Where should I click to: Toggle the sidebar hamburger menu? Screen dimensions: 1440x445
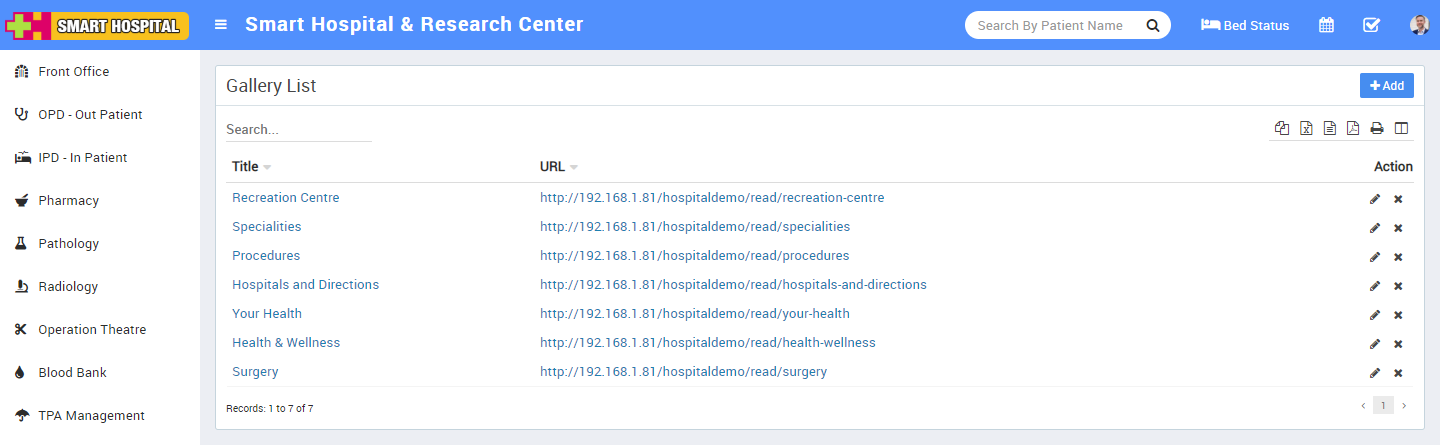tap(221, 25)
